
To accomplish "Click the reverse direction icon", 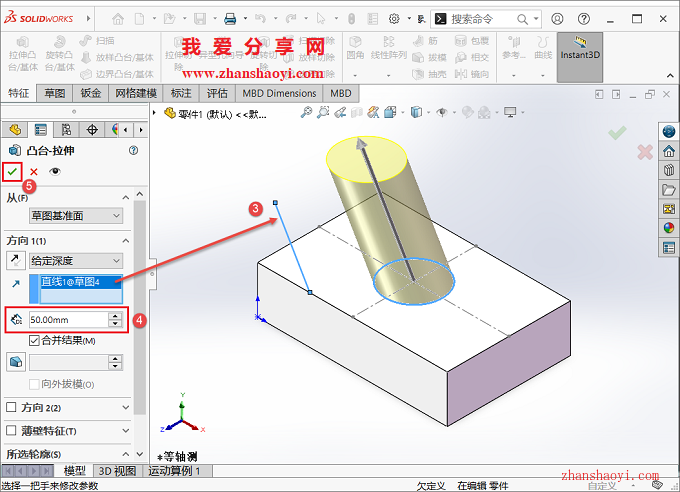I will point(14,261).
